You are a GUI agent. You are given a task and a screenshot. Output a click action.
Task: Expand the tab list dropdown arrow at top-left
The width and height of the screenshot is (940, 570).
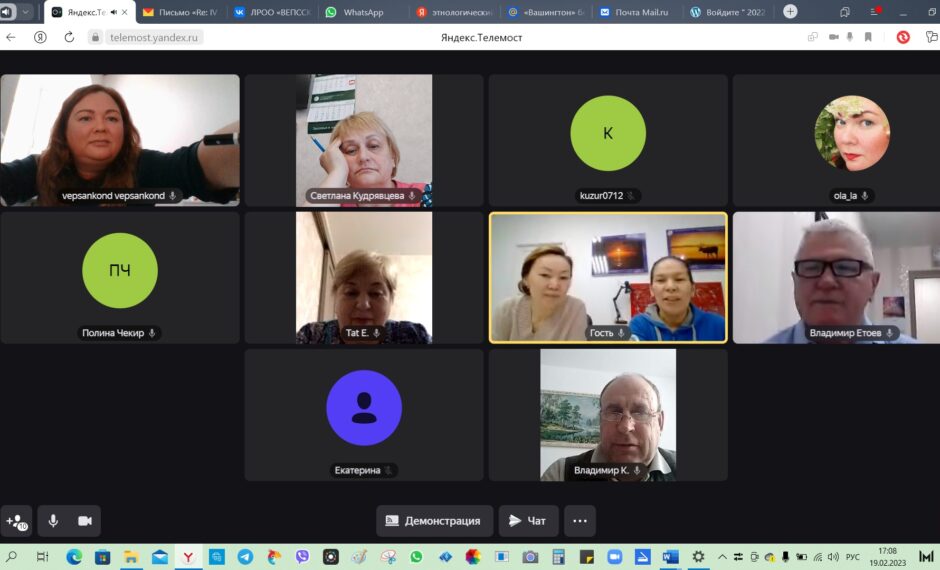(26, 12)
